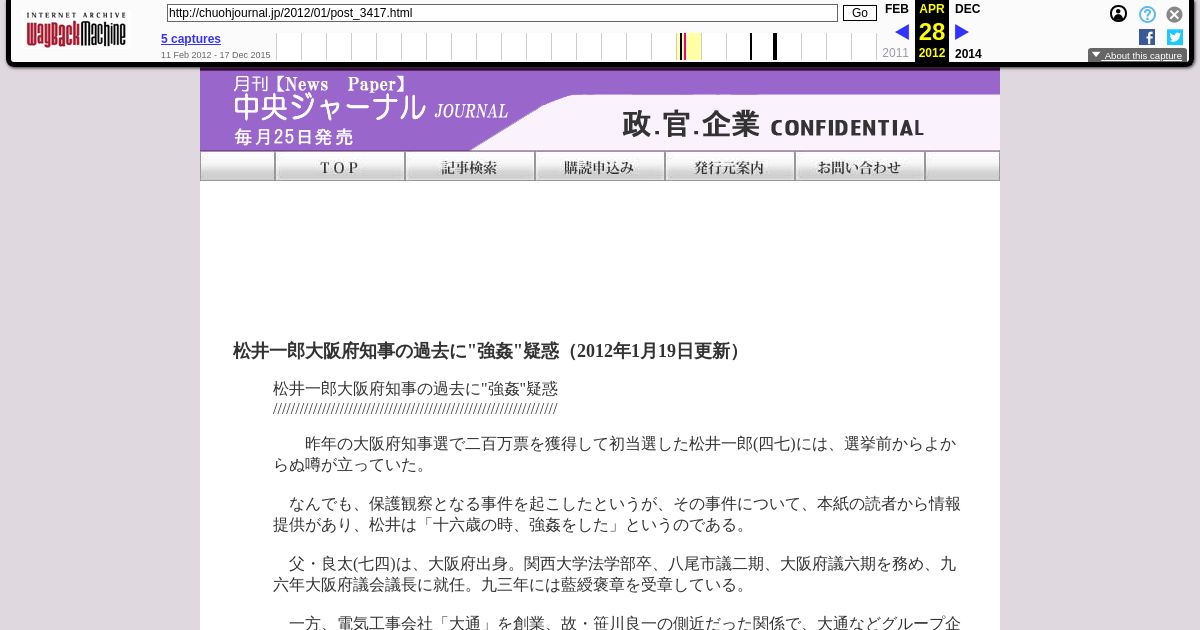Click the article headline 松井一郎大阪府知事の過去に
Viewport: 1200px width, 630px height.
(490, 351)
